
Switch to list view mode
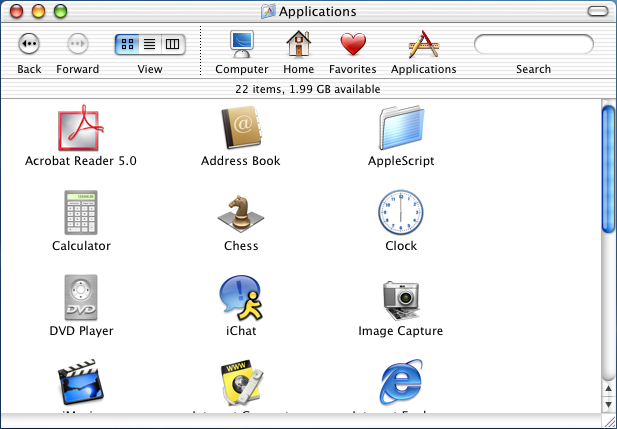[150, 44]
